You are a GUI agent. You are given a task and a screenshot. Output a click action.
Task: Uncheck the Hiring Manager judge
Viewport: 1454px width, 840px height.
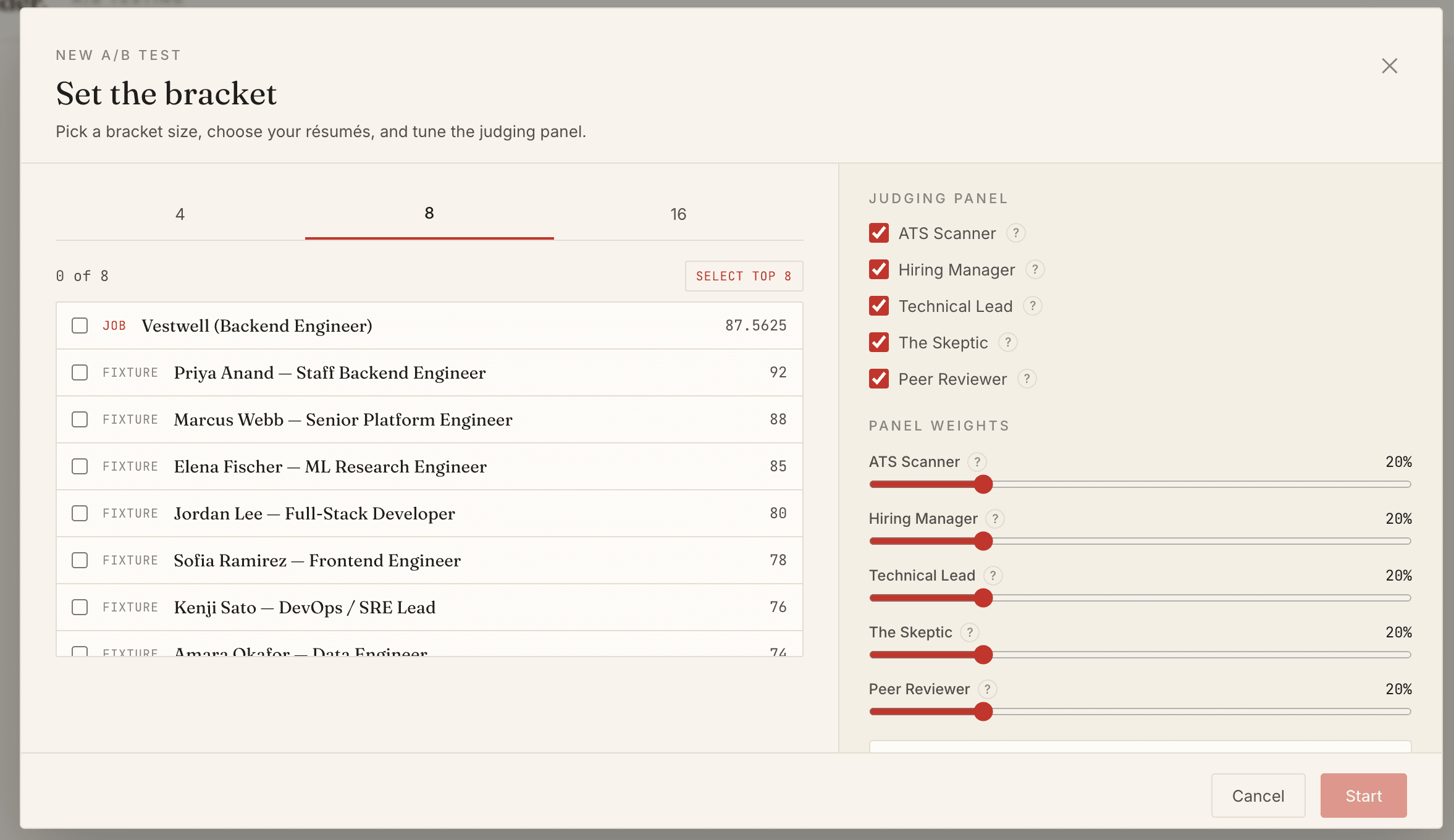[879, 270]
